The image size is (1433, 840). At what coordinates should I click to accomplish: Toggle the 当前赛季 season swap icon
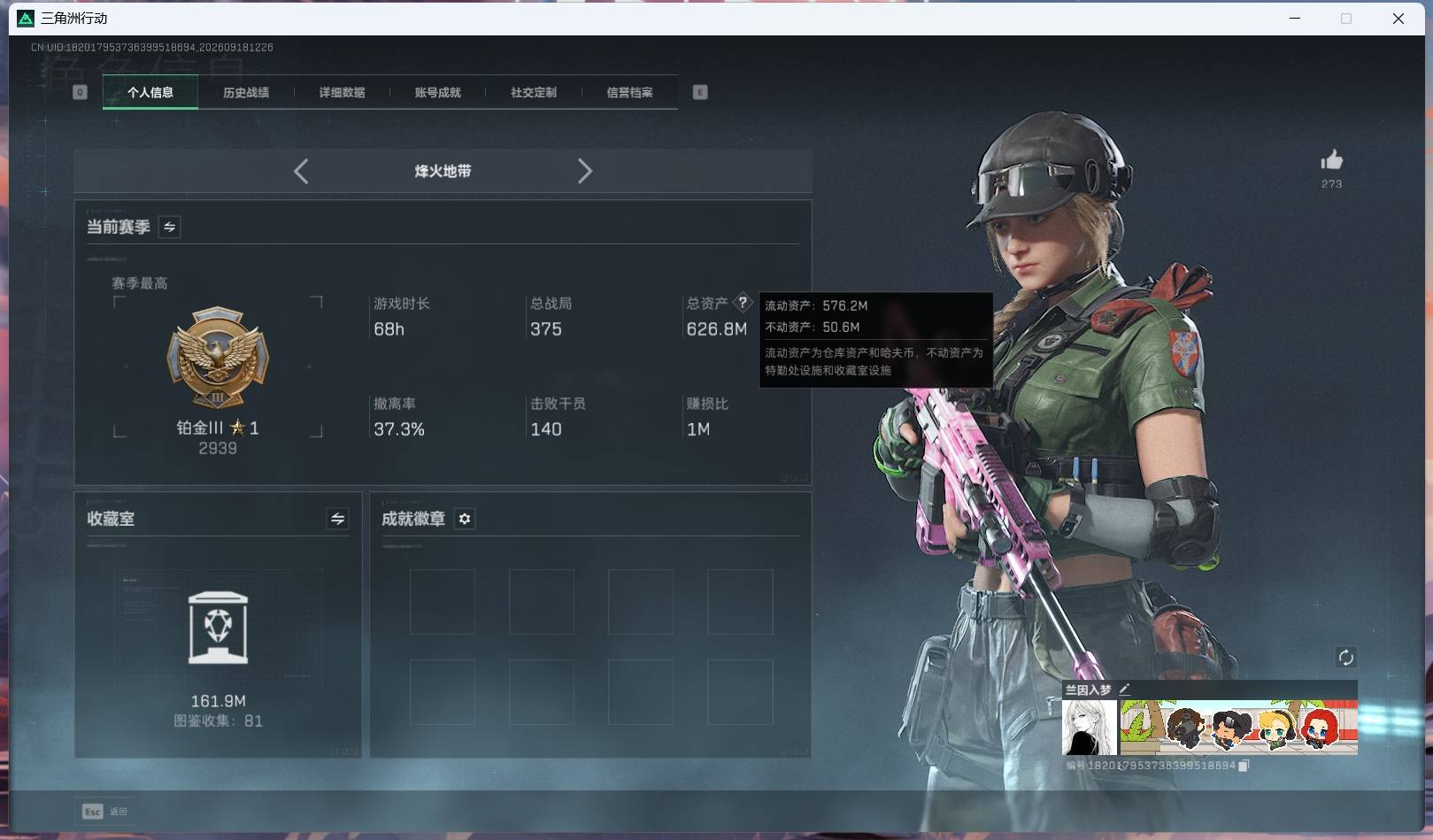pos(169,227)
